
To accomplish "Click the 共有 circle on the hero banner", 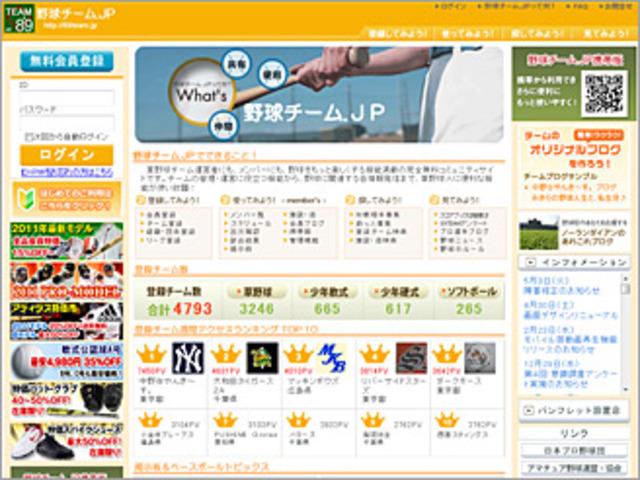I will [235, 65].
